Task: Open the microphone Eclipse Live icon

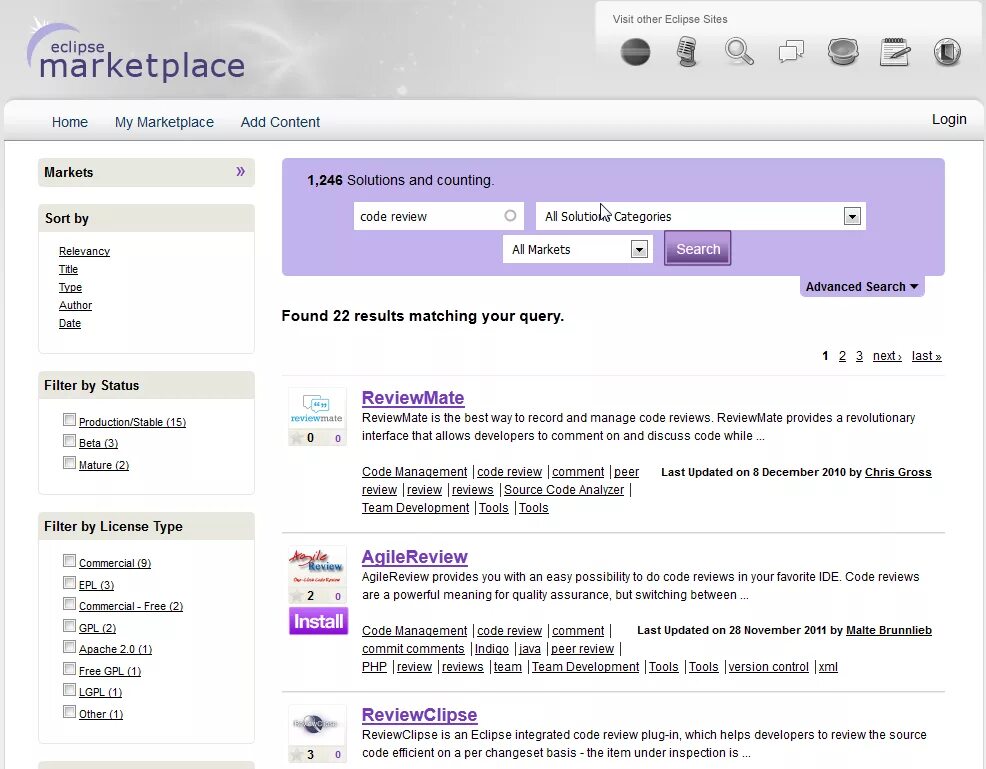Action: [687, 52]
